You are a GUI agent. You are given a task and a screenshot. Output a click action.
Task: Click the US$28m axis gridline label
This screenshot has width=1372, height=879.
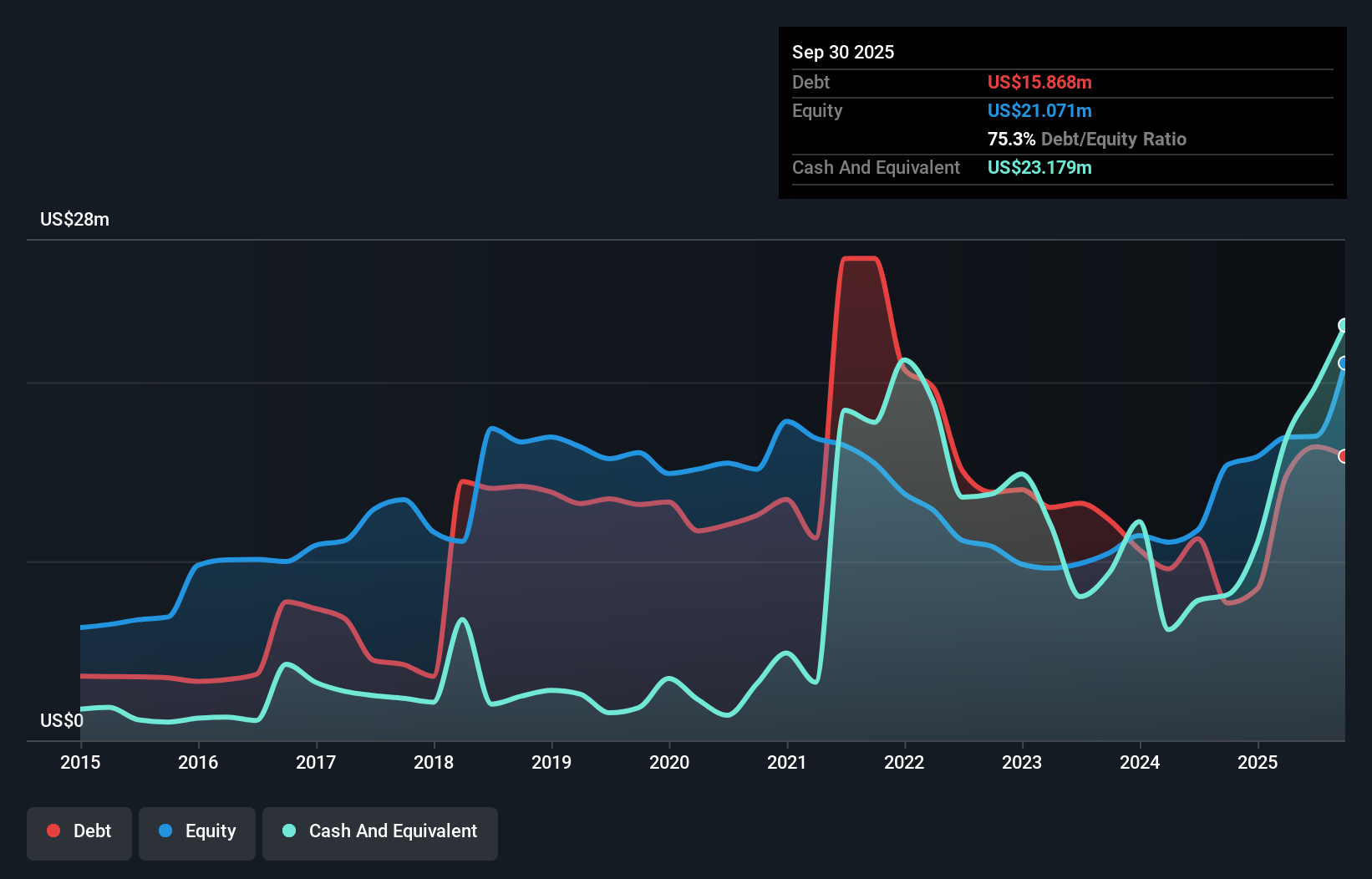[x=74, y=219]
